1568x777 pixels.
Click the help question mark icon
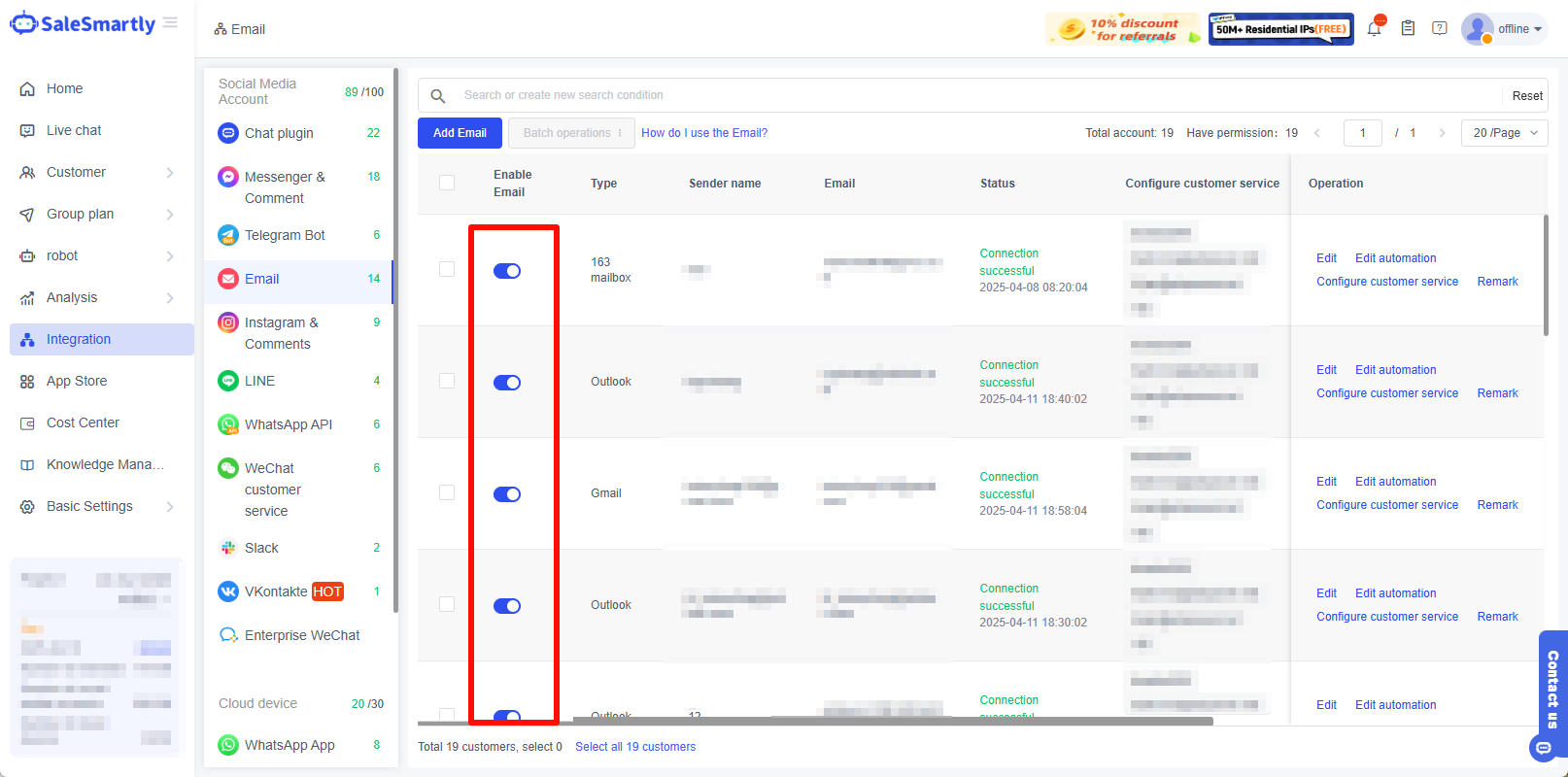1440,29
